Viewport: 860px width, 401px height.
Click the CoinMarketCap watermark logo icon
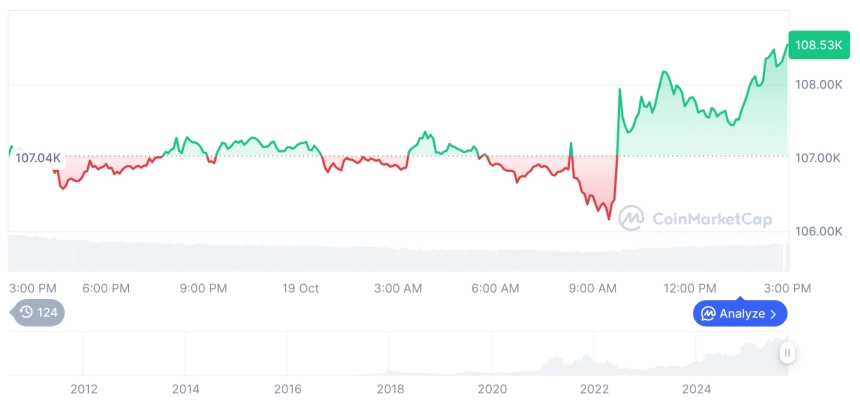[631, 217]
